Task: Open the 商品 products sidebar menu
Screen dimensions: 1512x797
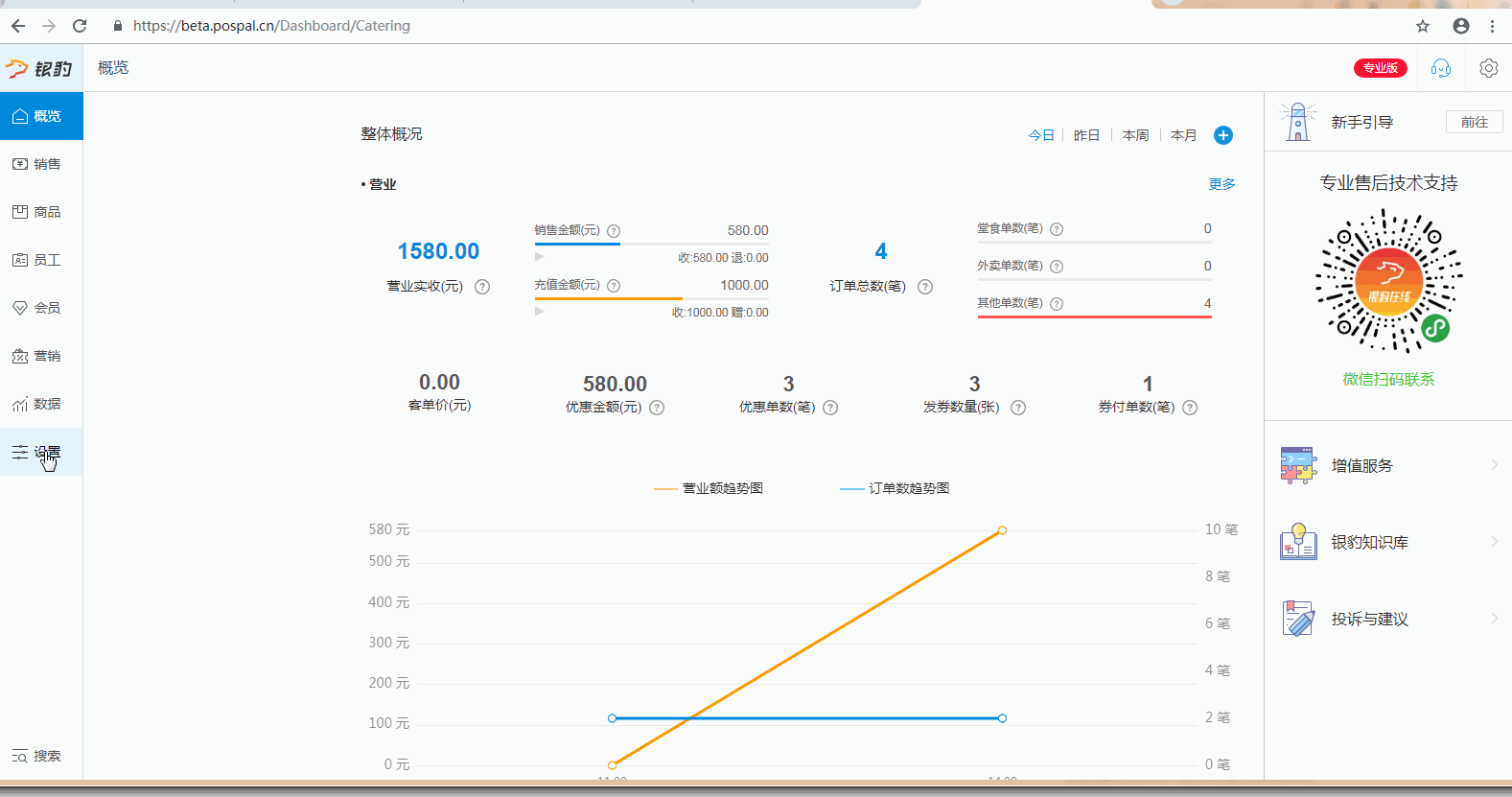Action: point(41,212)
